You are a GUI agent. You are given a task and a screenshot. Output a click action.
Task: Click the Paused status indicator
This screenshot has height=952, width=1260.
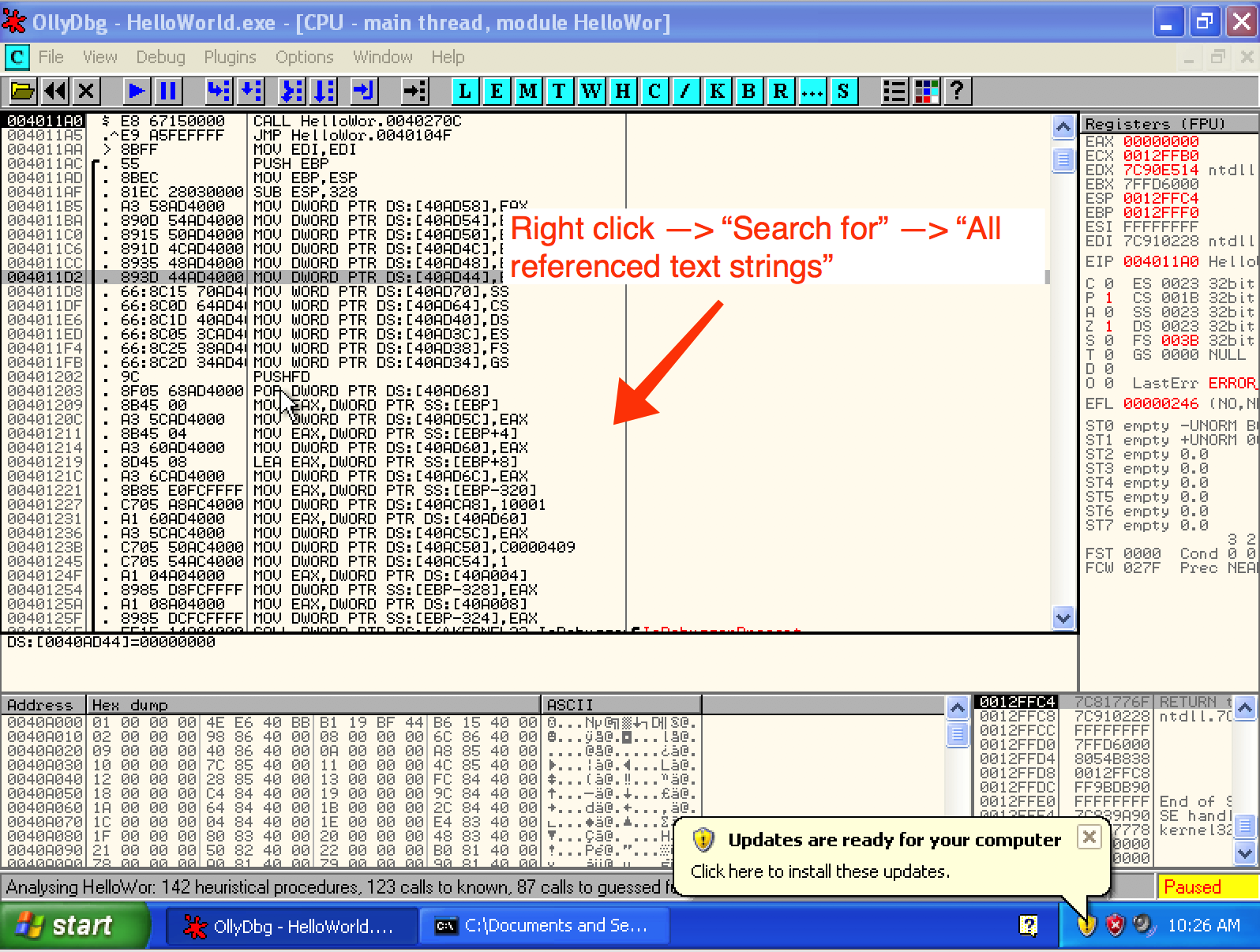pos(1208,886)
